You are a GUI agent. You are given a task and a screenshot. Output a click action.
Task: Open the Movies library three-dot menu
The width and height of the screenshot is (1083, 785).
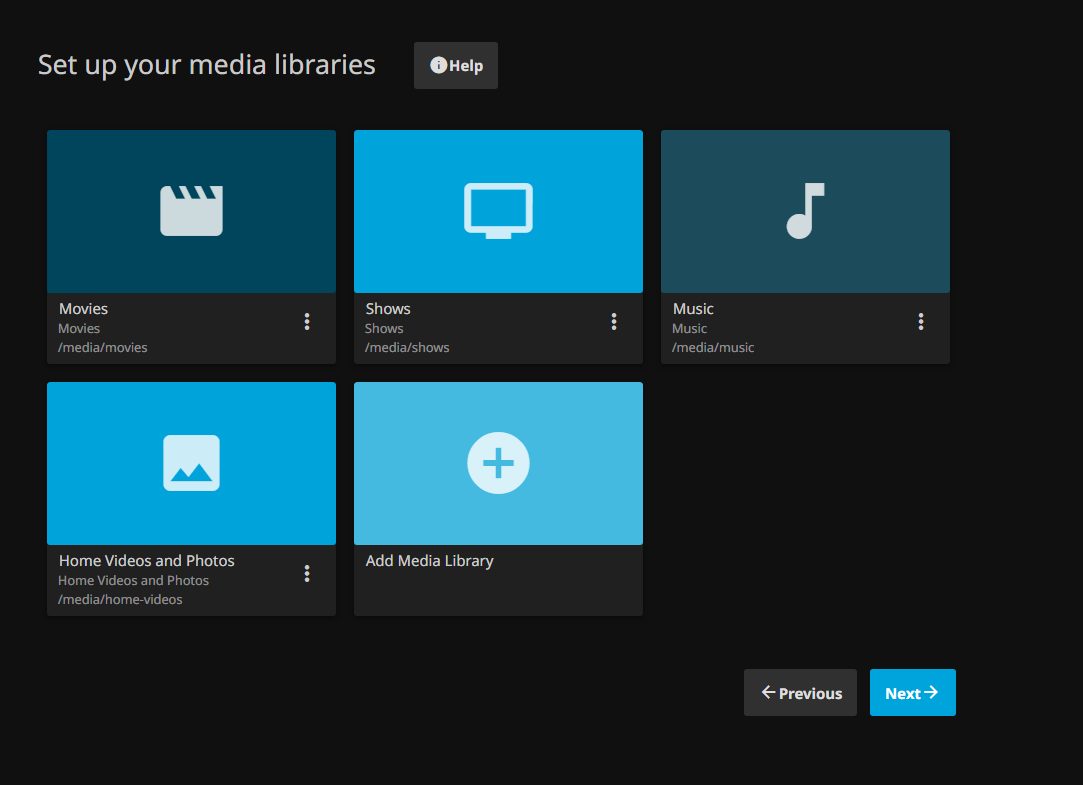point(307,322)
